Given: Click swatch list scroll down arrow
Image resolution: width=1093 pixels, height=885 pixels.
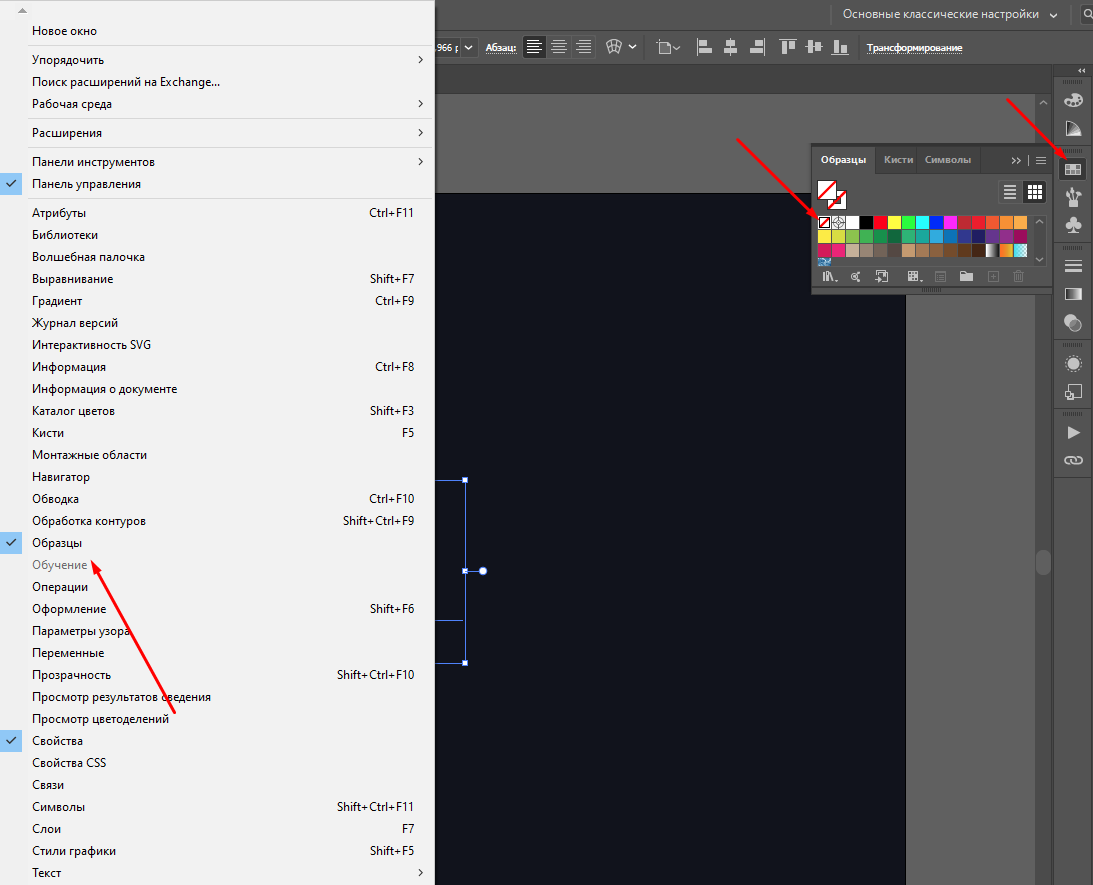Looking at the screenshot, I should click(x=1039, y=259).
